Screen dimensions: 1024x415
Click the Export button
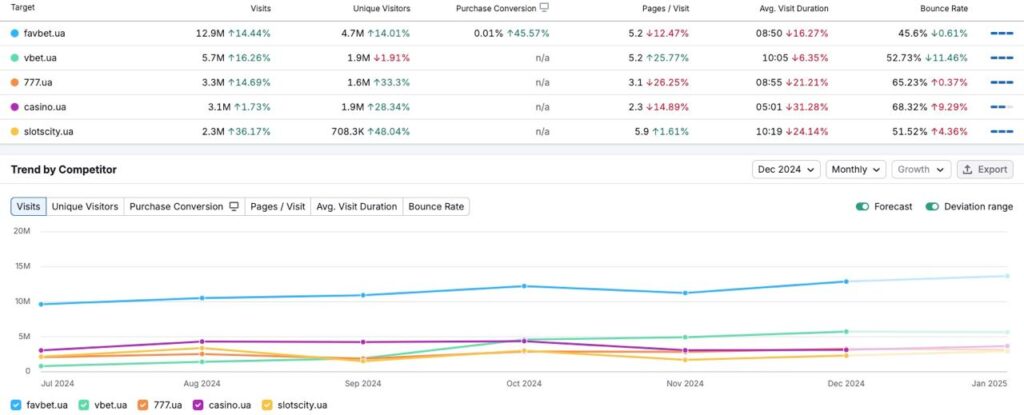tap(985, 169)
